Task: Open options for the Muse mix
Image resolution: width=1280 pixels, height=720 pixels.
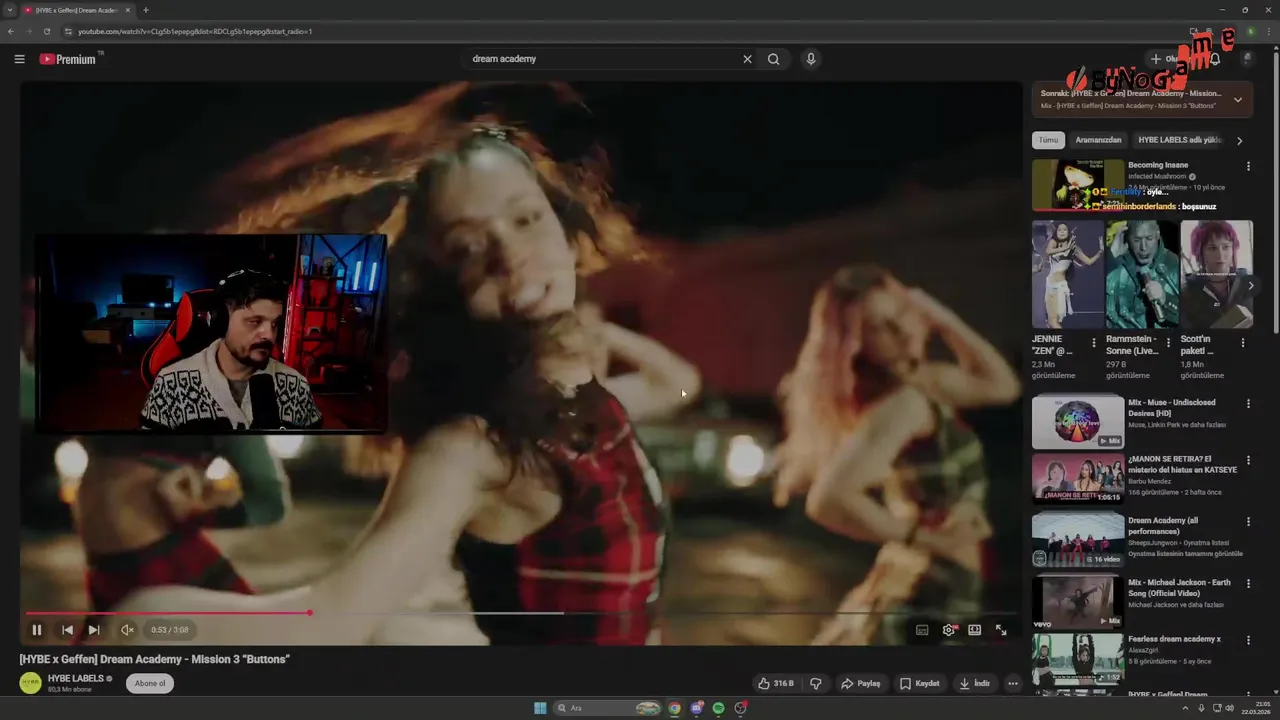Action: click(x=1248, y=404)
